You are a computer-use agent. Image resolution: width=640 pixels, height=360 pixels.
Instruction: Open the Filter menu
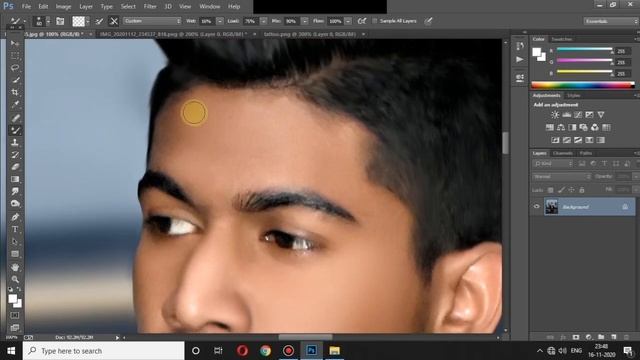coord(150,7)
